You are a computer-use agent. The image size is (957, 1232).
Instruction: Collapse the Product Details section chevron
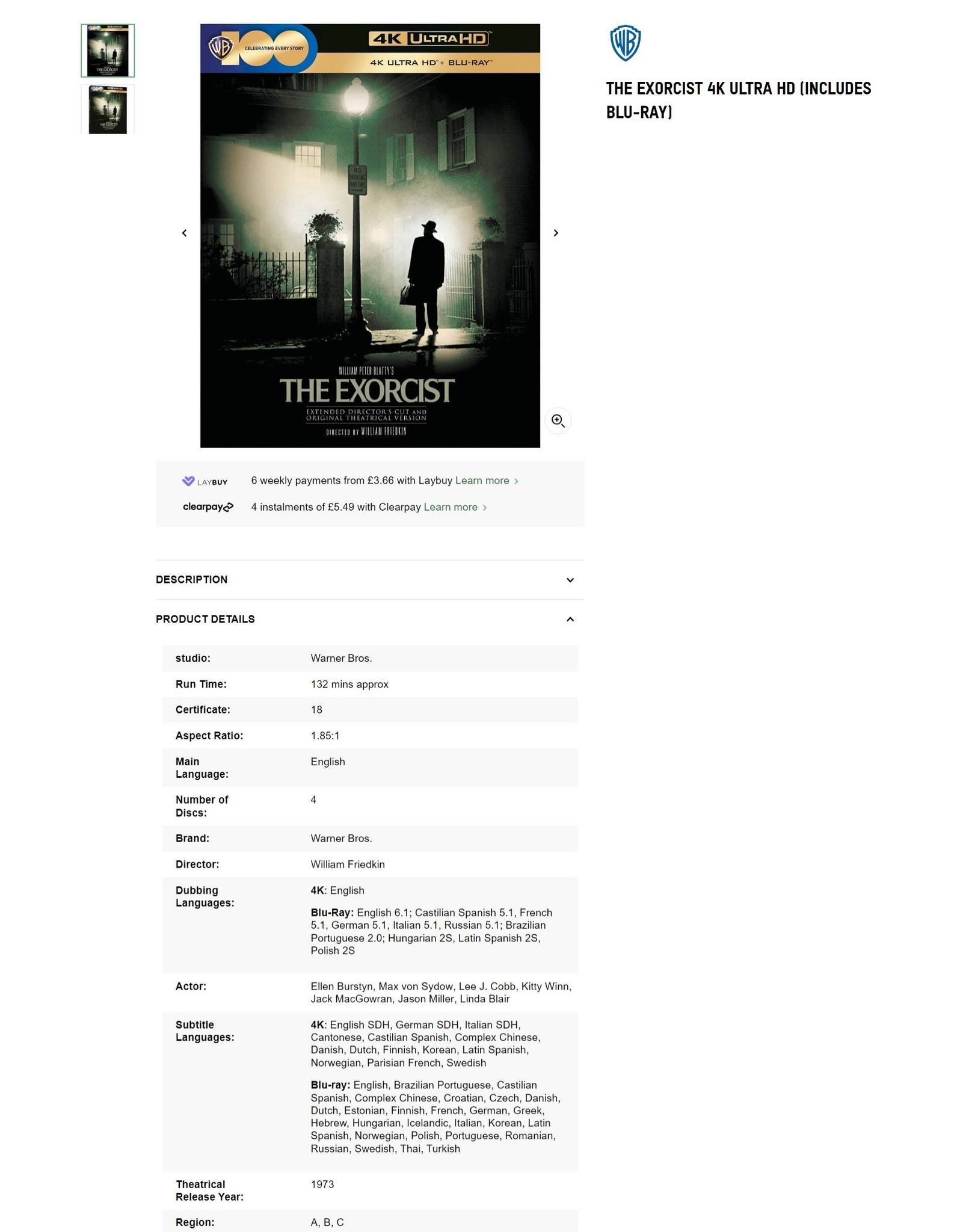coord(570,619)
